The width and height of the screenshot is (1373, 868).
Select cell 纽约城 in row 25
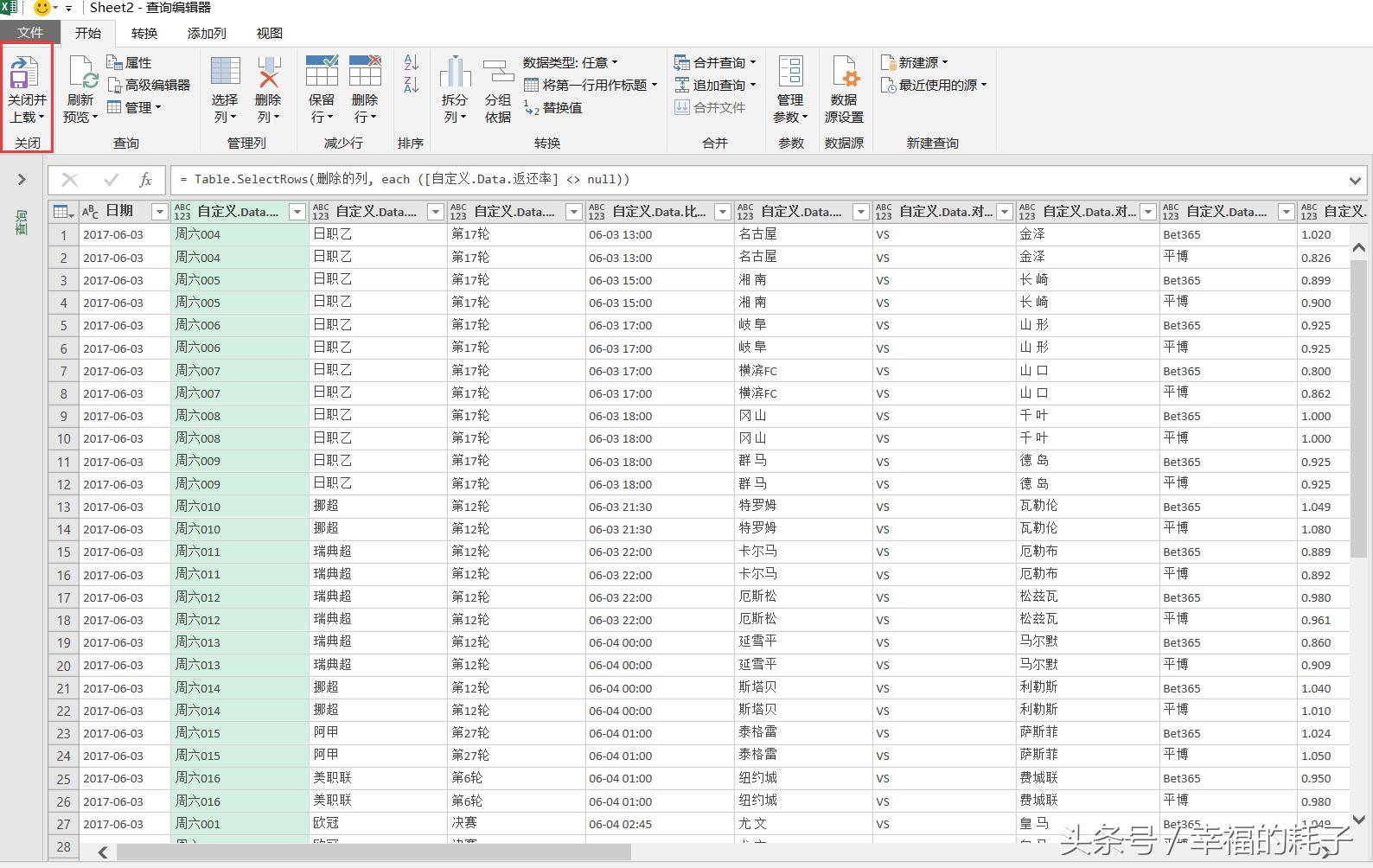click(x=803, y=778)
